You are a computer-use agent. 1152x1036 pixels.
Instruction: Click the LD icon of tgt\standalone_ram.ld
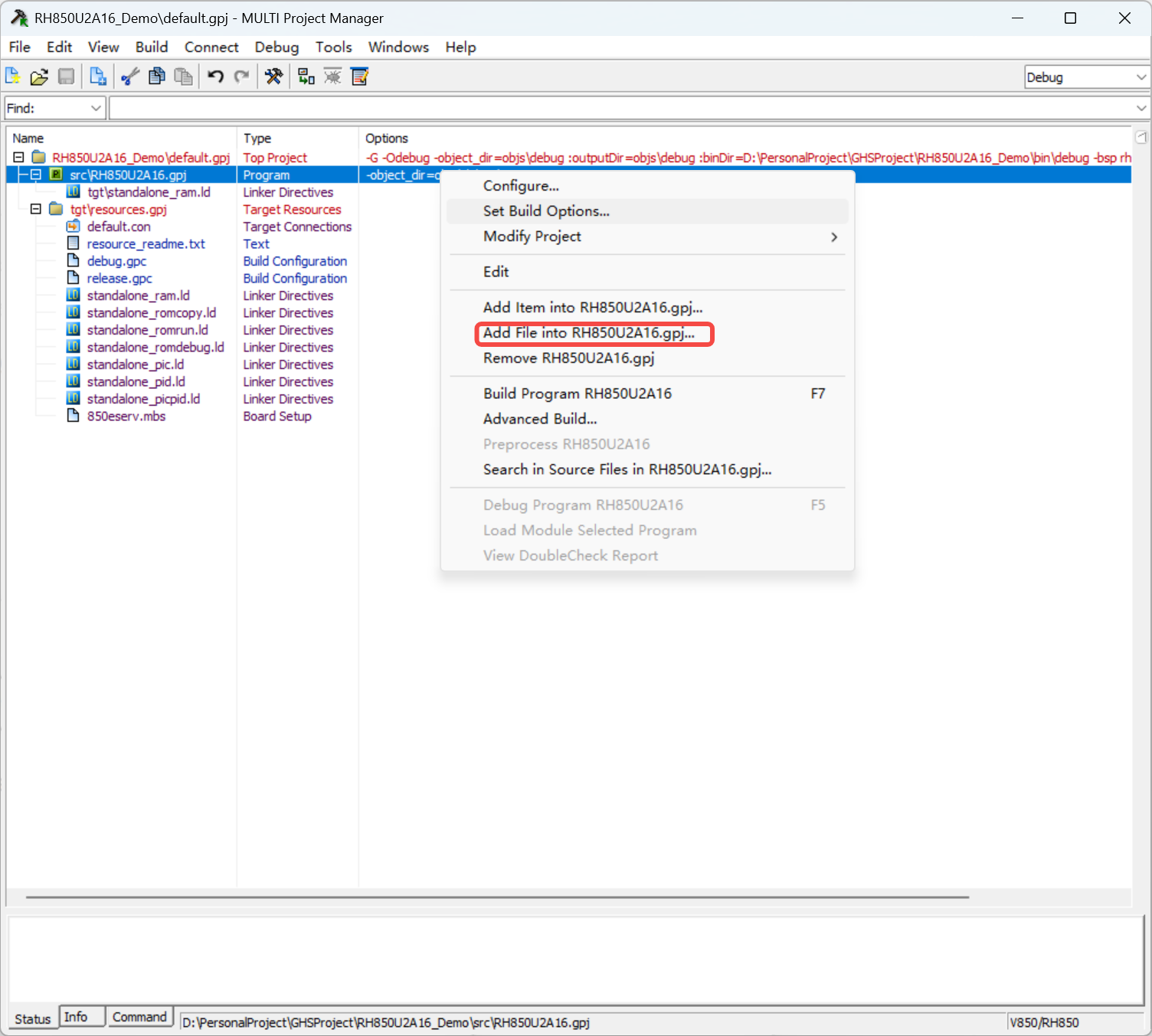(x=74, y=191)
